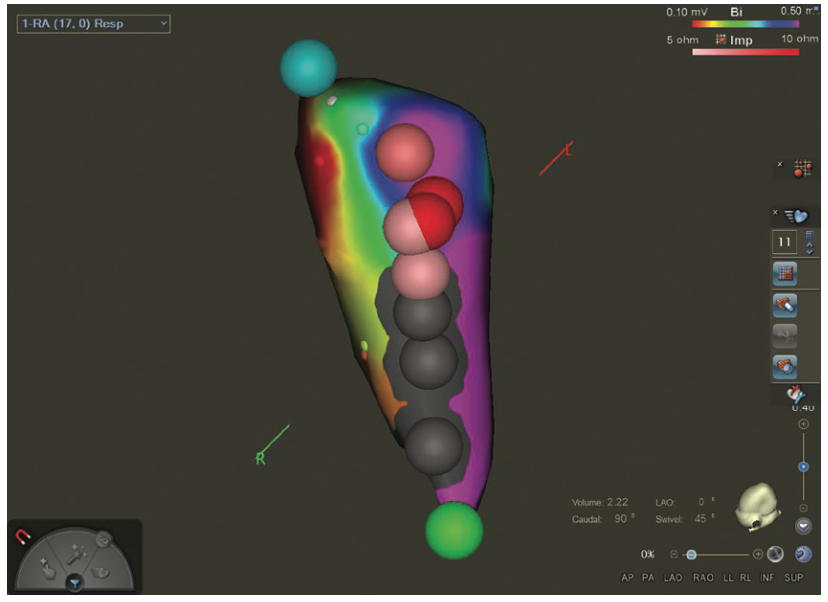
Task: Click the small heart-and-tool icon below the sidebar
Action: (x=793, y=393)
